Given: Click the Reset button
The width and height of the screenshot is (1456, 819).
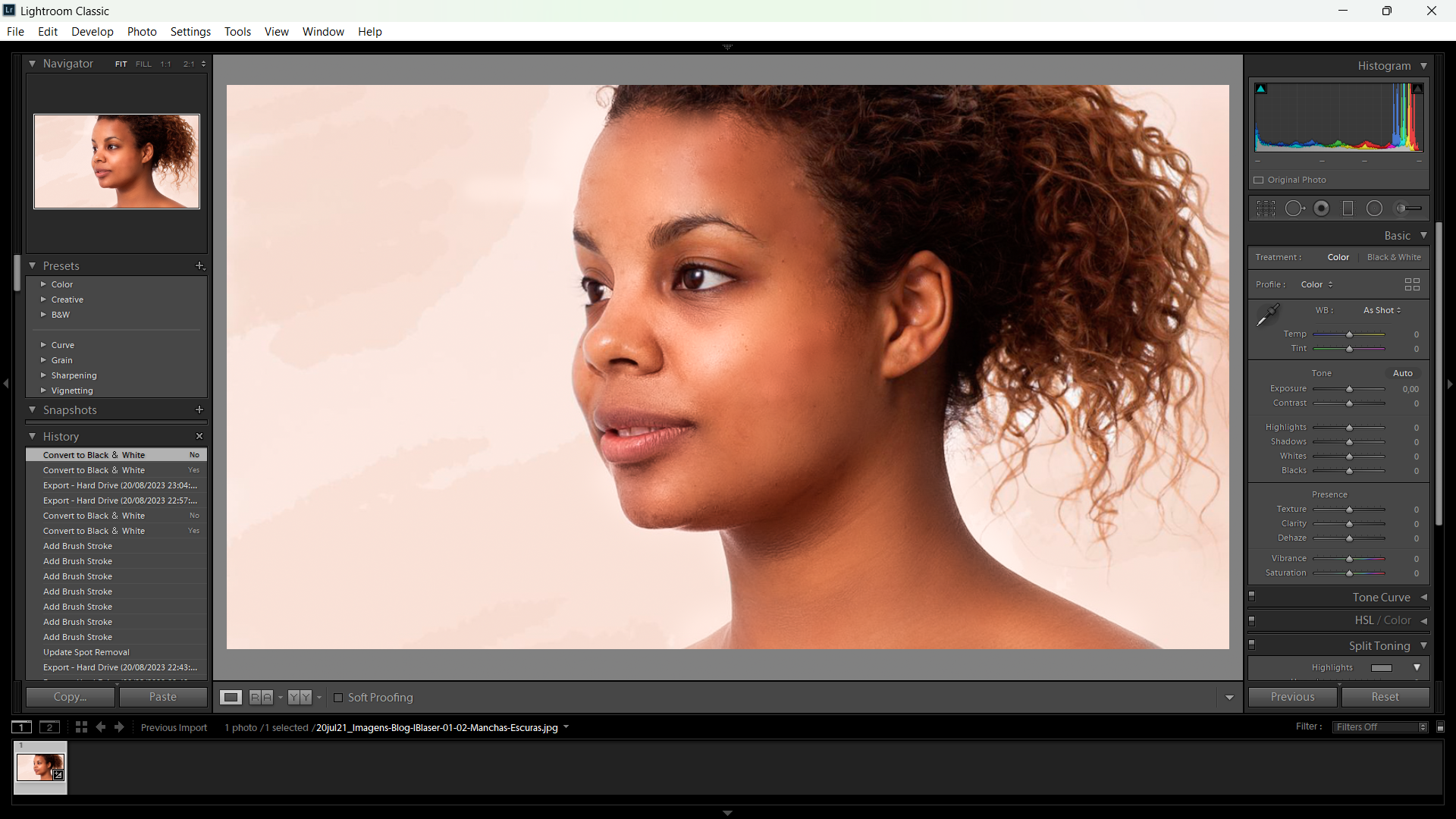Looking at the screenshot, I should (x=1385, y=697).
